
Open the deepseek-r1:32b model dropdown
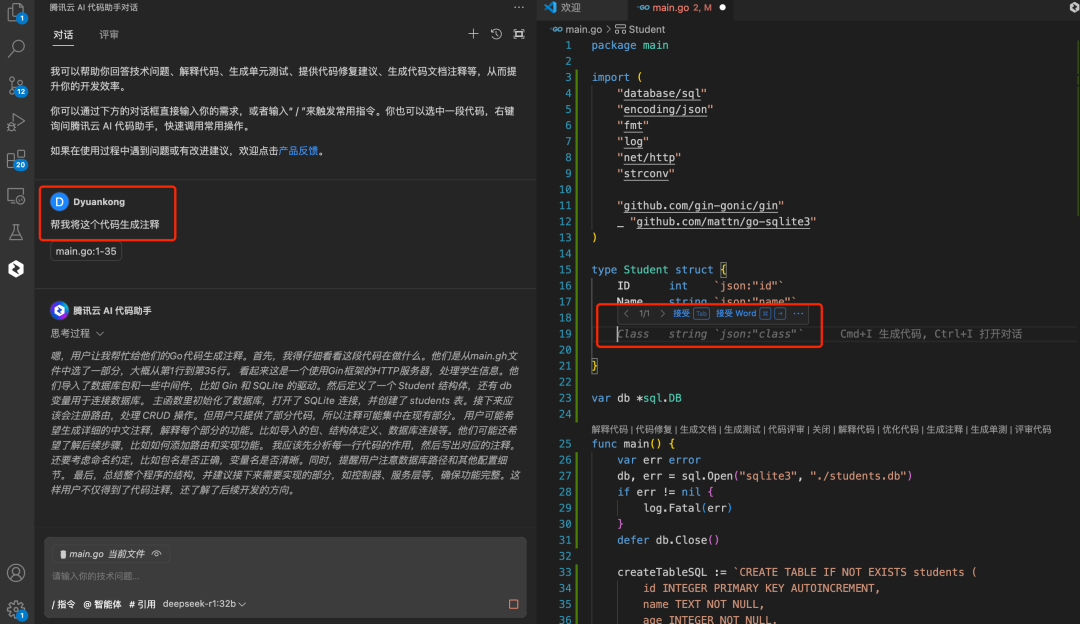tap(204, 604)
